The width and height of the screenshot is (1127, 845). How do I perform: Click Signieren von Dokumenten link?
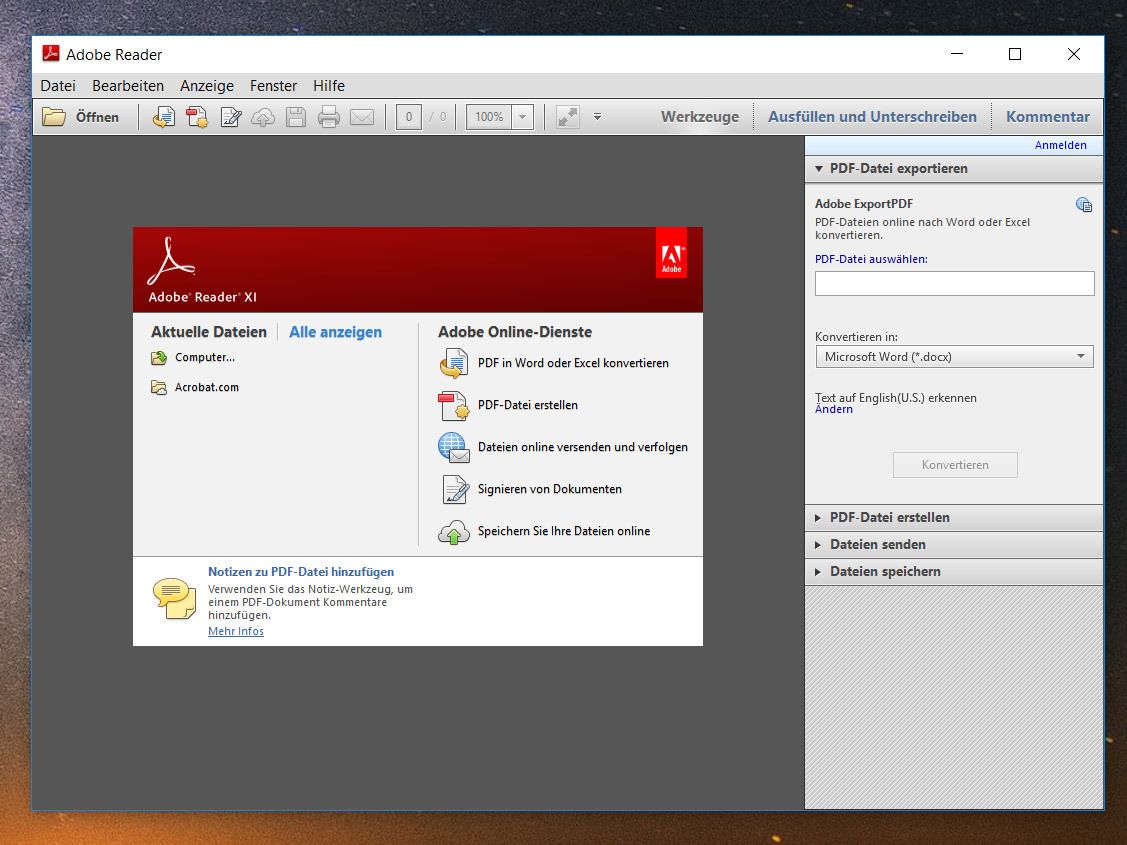[550, 489]
